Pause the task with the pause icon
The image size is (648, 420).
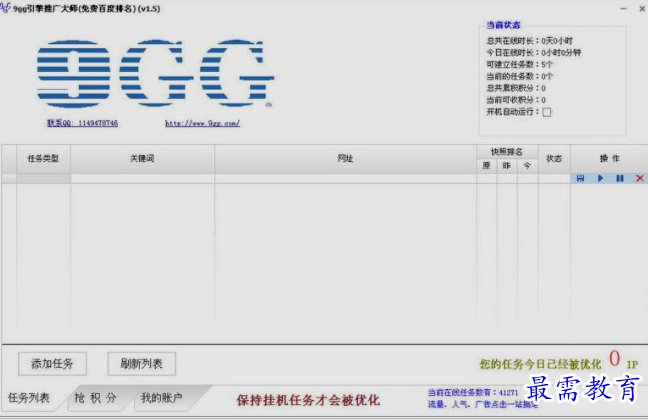pyautogui.click(x=620, y=178)
